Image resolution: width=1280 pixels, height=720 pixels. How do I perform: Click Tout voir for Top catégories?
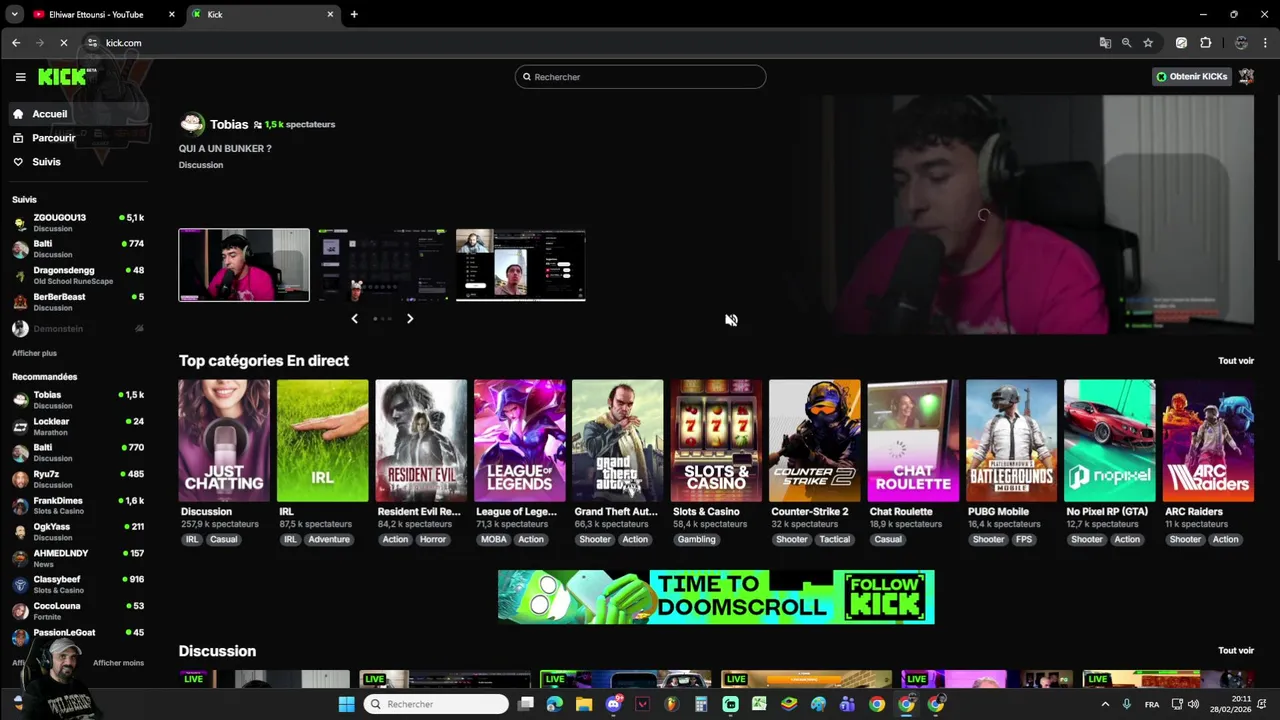(x=1235, y=361)
